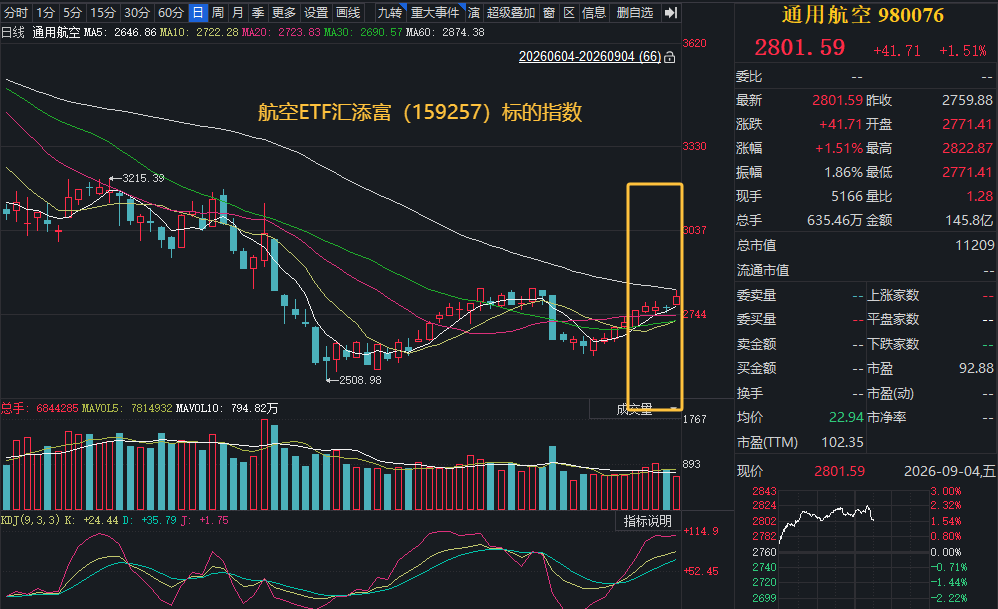
Task: Click the 日线 通用航空 chart label
Action: (41, 32)
